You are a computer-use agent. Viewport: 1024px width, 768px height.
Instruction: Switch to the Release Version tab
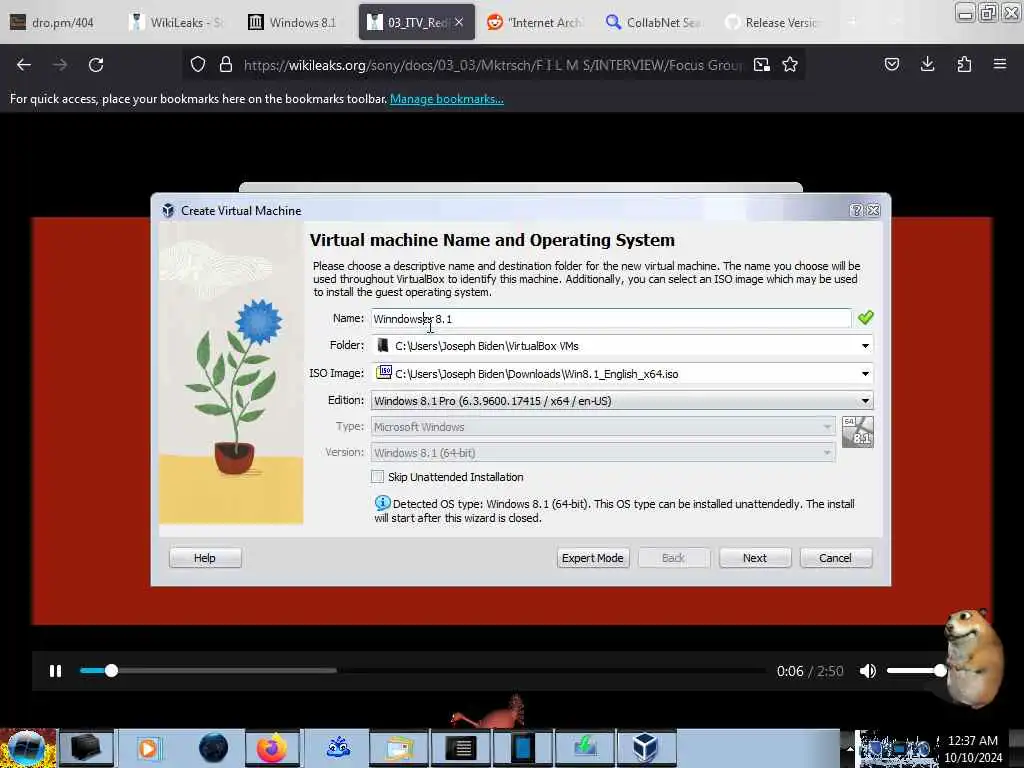(773, 22)
